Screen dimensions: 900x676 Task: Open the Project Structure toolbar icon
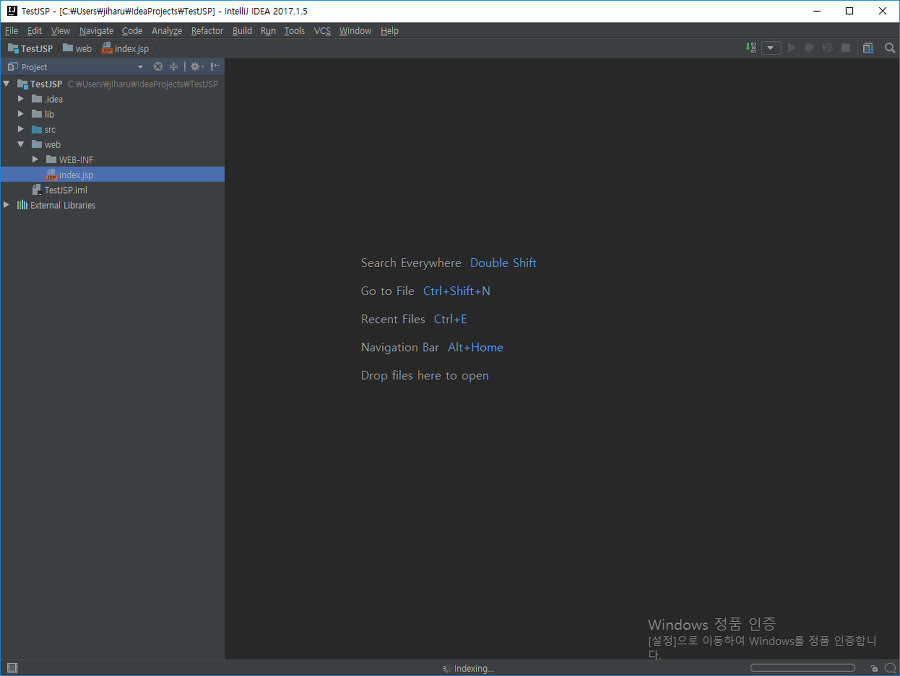[x=868, y=48]
